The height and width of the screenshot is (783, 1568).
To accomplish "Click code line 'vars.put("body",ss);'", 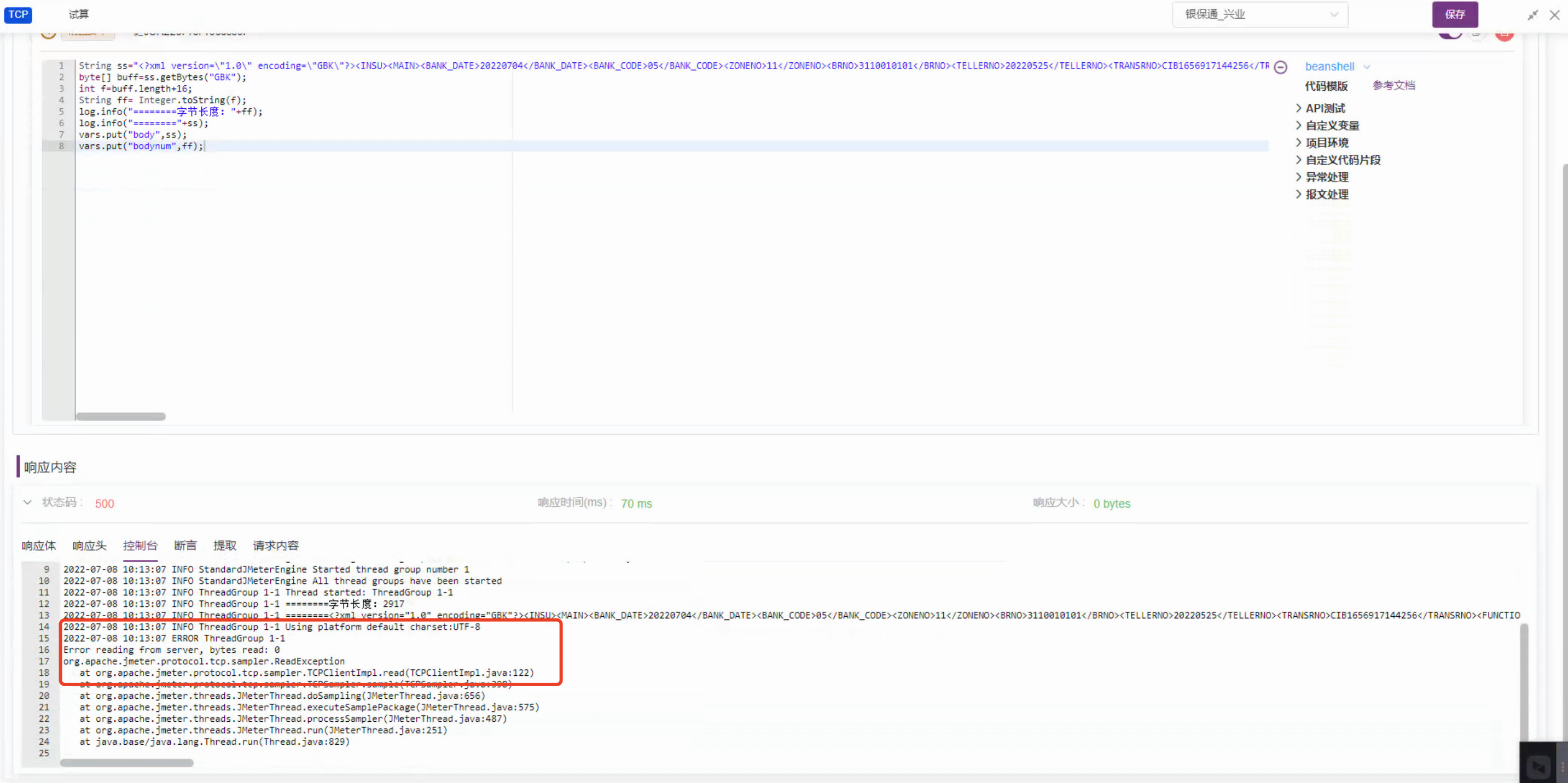I will click(133, 135).
